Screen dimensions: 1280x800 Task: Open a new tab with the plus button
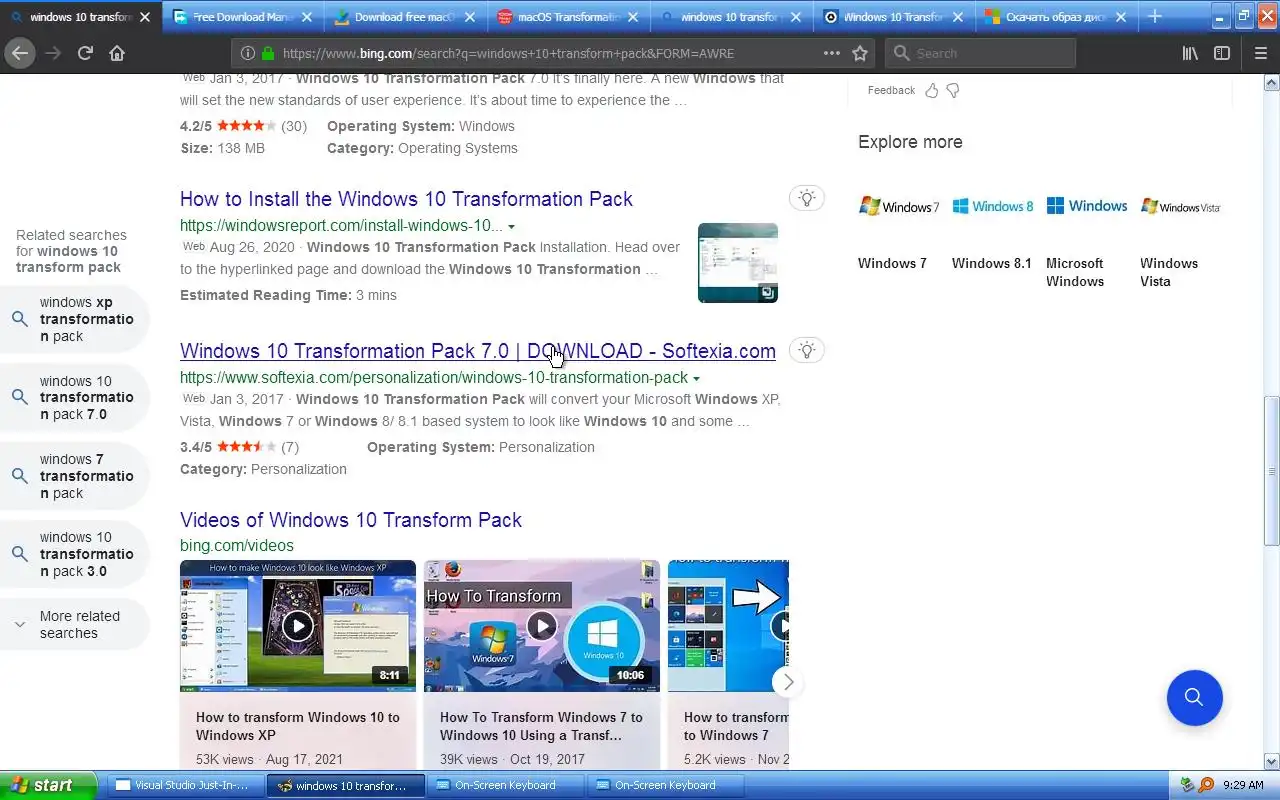pyautogui.click(x=1155, y=16)
